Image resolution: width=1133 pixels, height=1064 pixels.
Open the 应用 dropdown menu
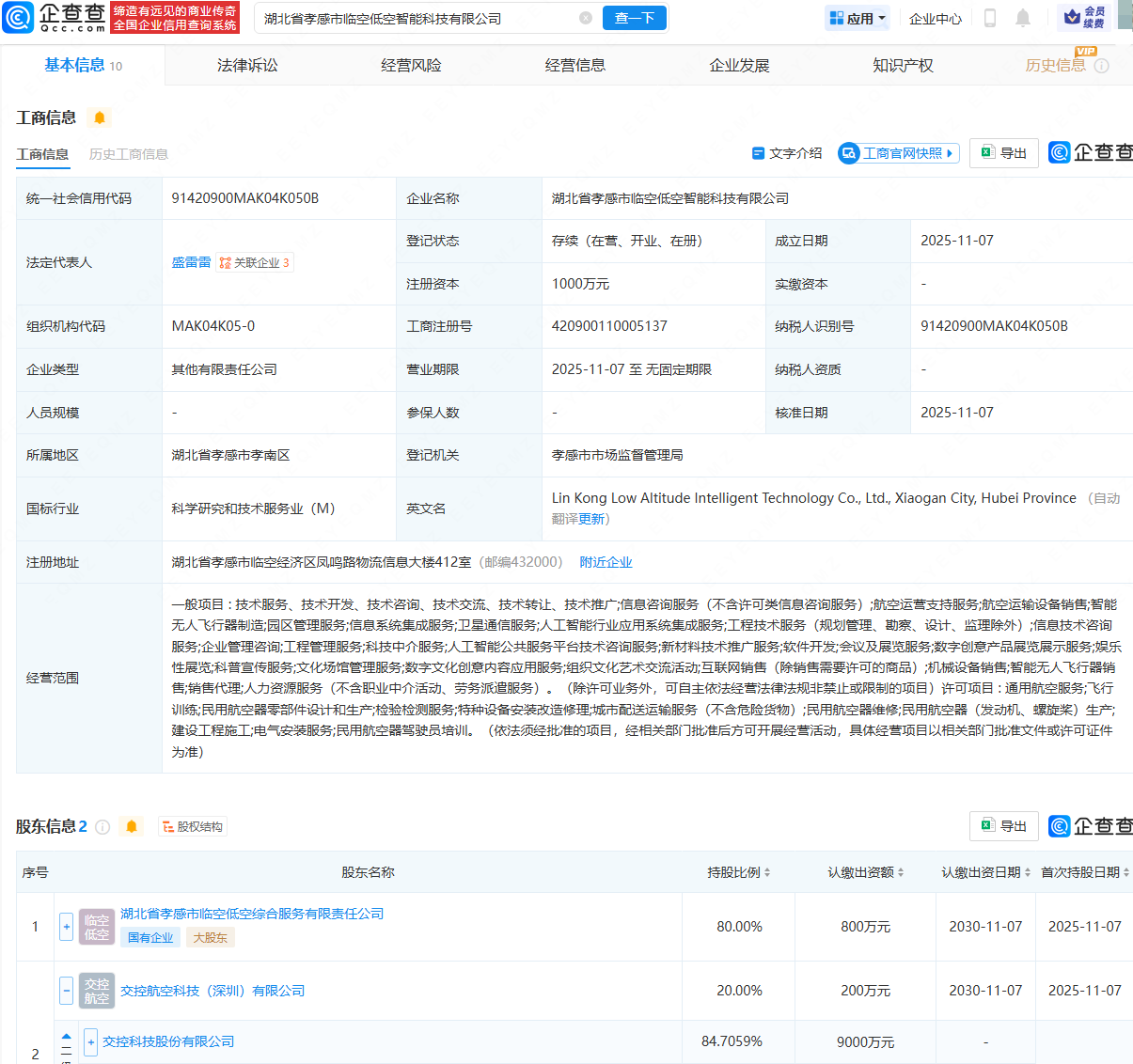pyautogui.click(x=857, y=18)
